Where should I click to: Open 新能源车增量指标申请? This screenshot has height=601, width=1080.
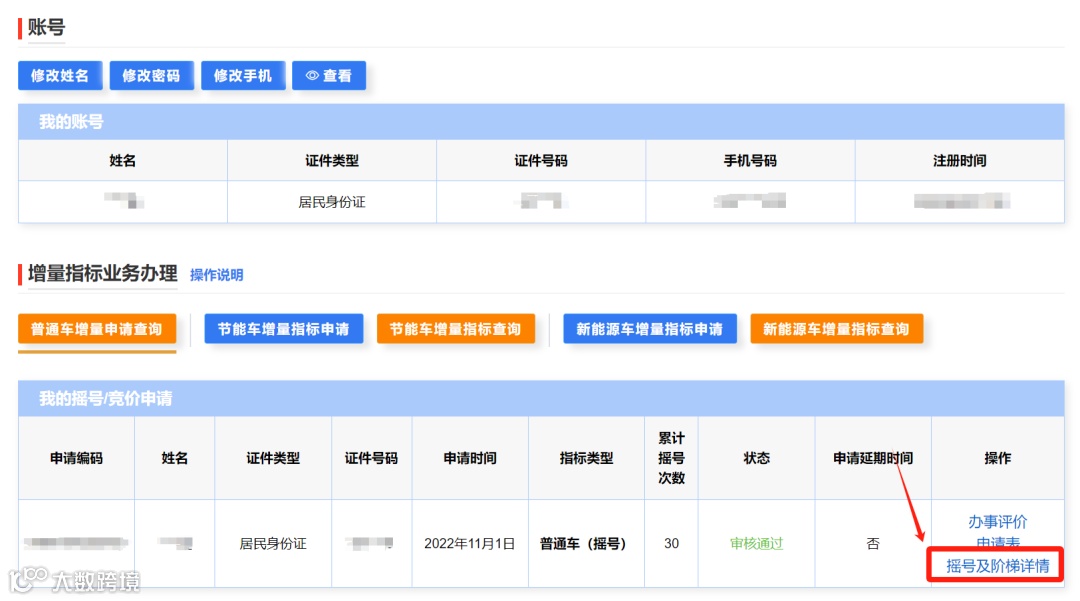(x=650, y=329)
